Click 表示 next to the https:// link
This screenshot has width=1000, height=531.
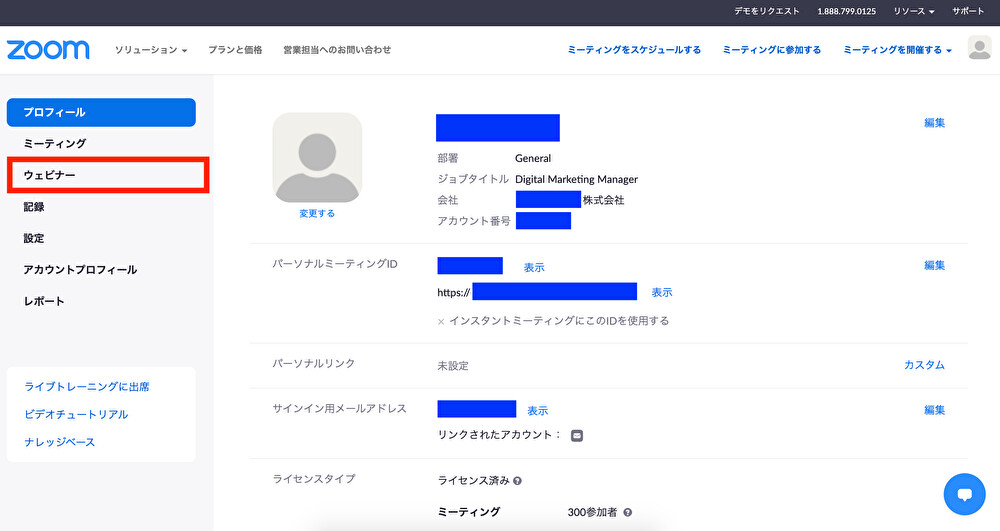pyautogui.click(x=661, y=293)
